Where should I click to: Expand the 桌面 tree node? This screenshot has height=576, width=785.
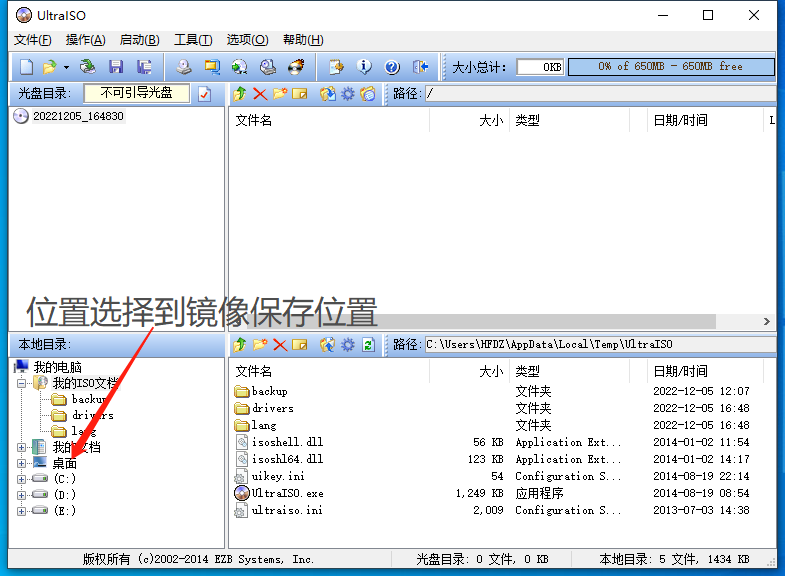(x=21, y=463)
